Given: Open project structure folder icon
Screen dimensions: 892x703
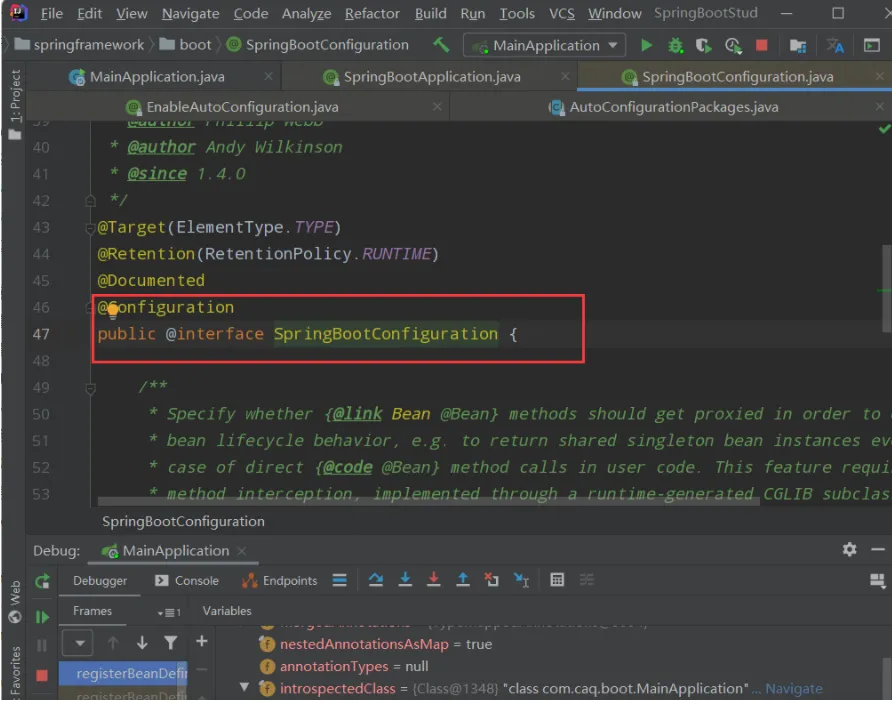Looking at the screenshot, I should click(798, 46).
